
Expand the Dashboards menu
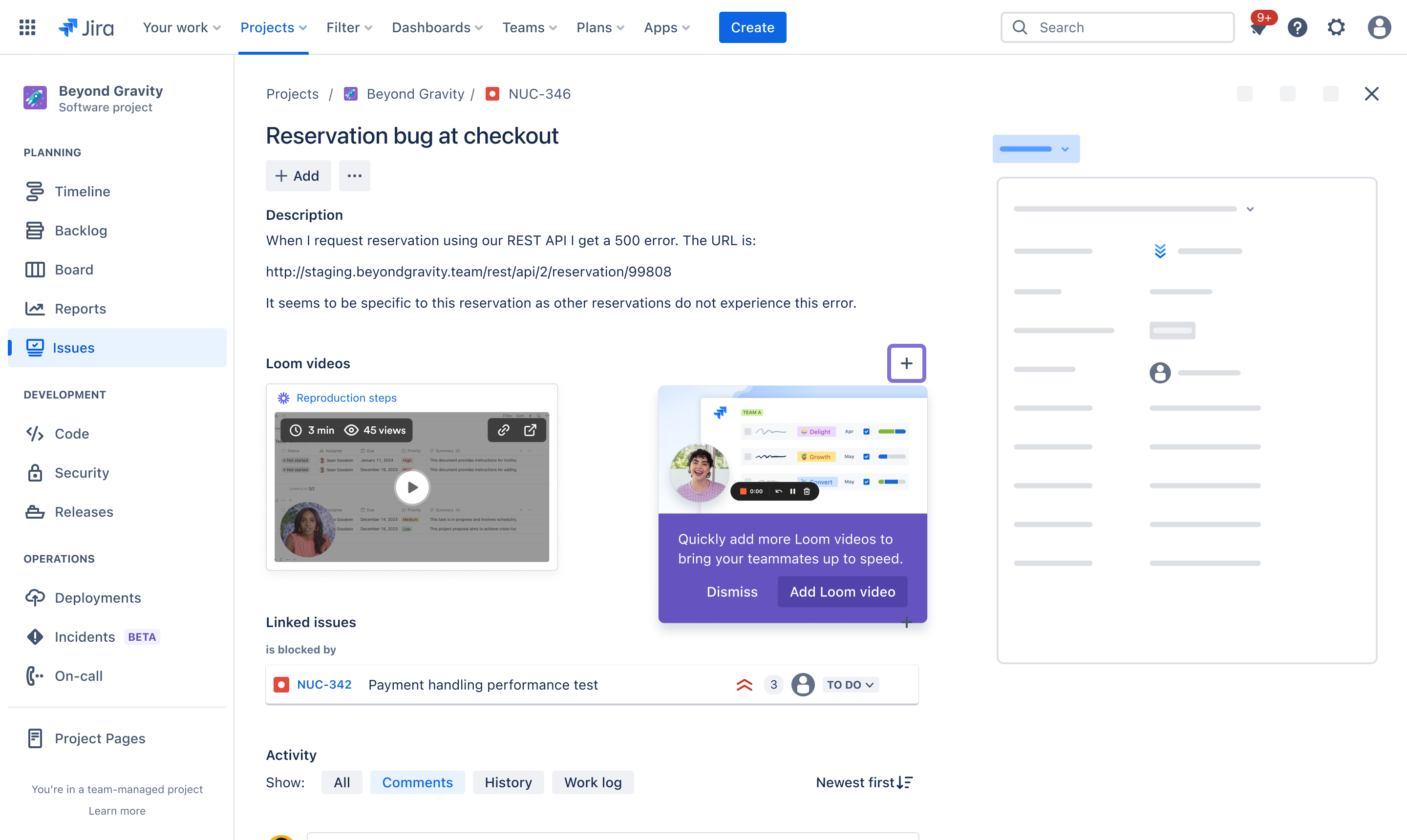coord(437,27)
